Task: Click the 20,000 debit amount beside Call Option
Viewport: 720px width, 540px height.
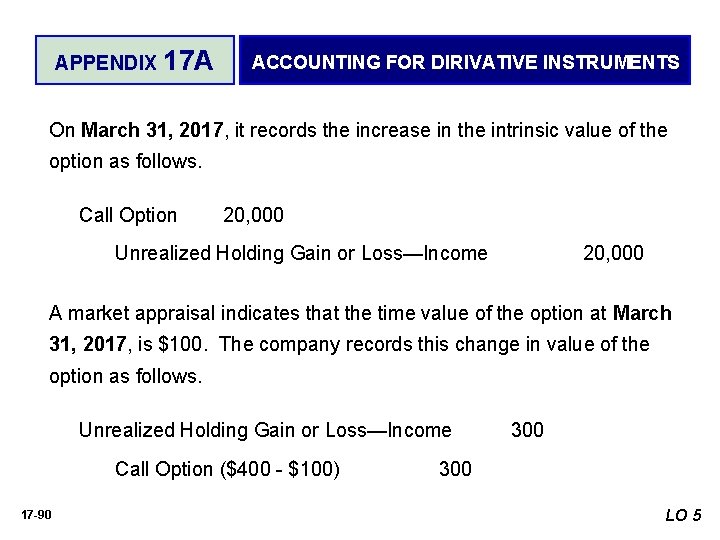Action: [x=253, y=215]
